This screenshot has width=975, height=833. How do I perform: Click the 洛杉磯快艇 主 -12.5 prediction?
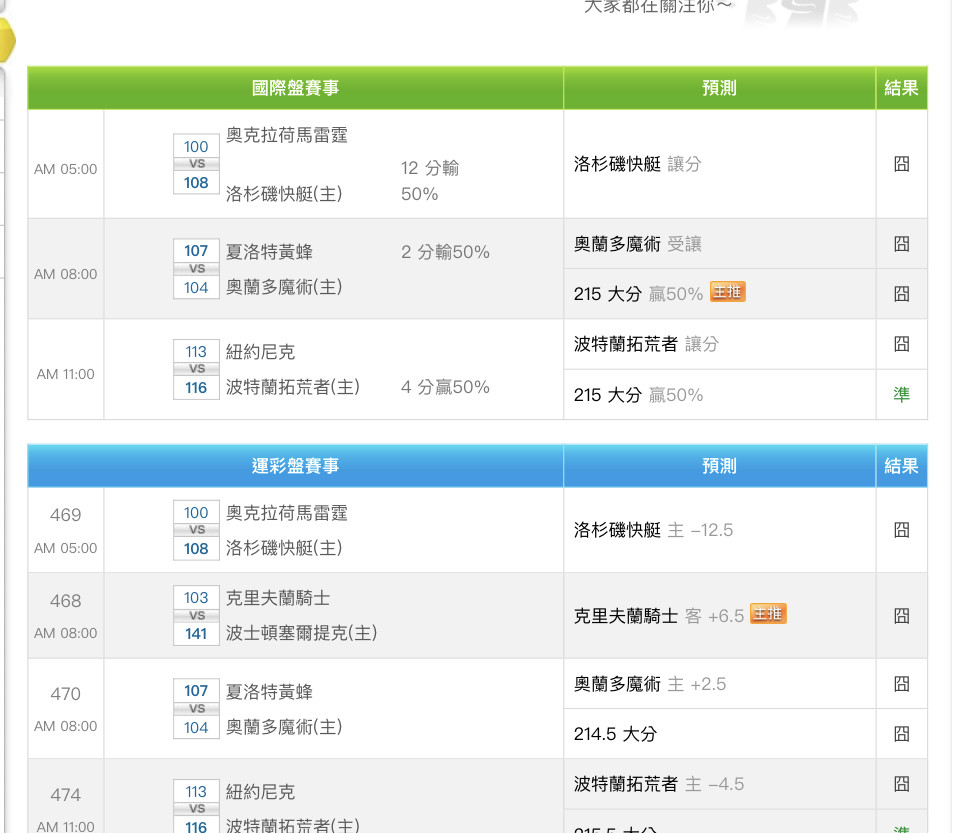[654, 530]
